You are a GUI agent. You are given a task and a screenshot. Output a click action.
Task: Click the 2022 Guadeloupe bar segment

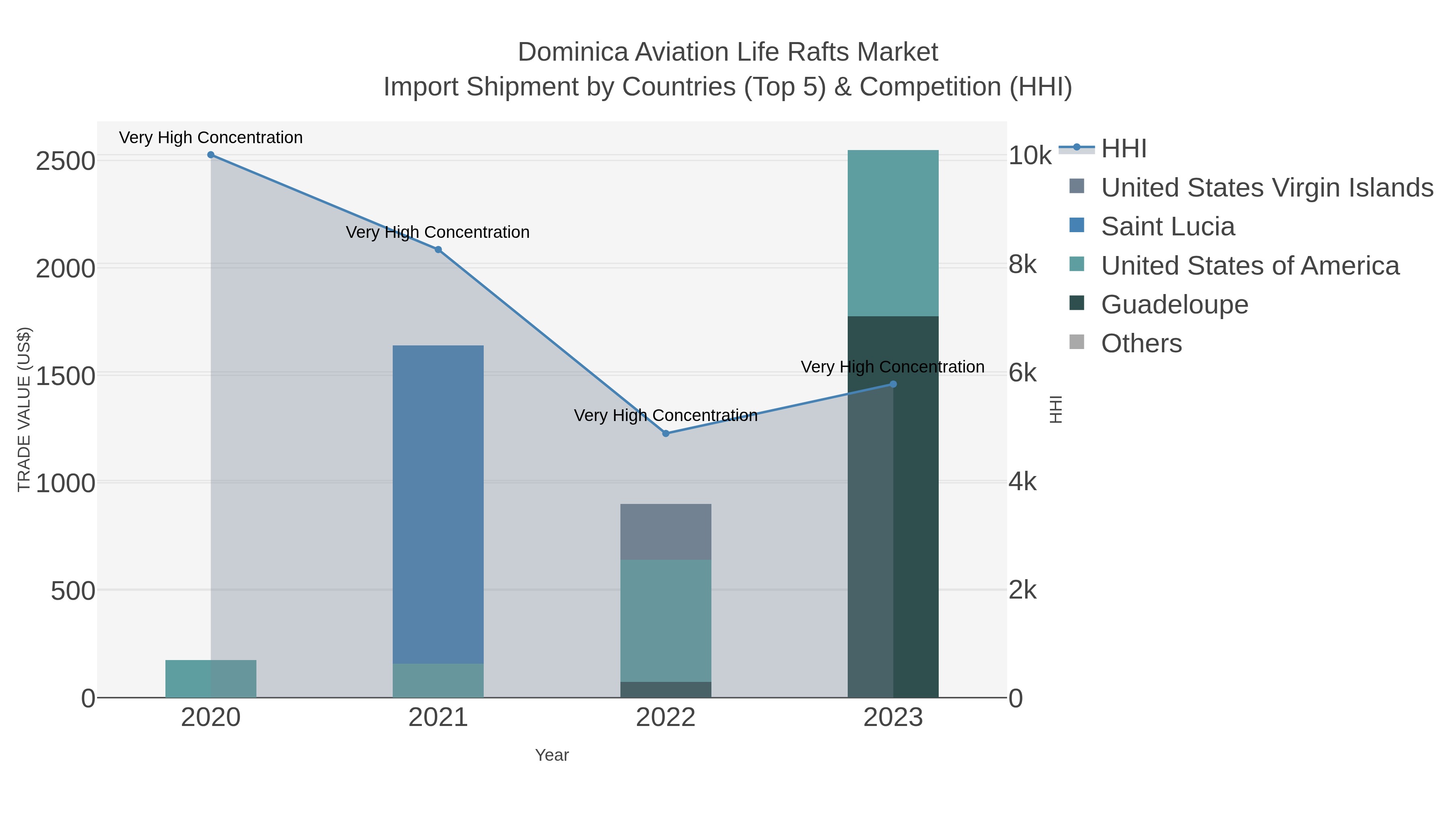pyautogui.click(x=666, y=690)
